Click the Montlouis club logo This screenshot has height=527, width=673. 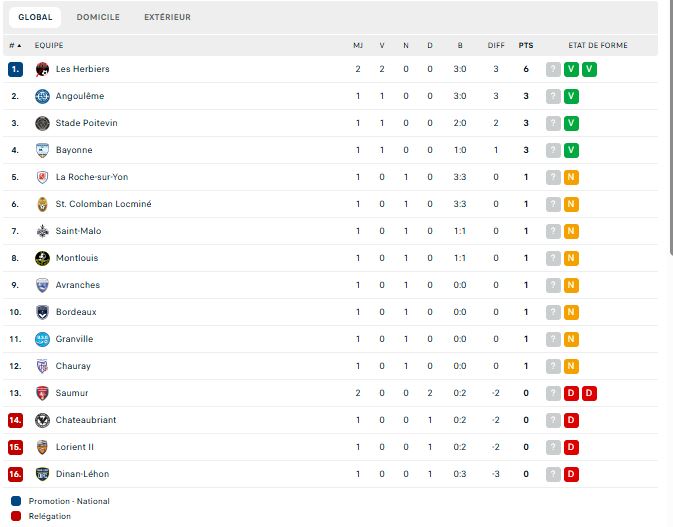point(42,258)
